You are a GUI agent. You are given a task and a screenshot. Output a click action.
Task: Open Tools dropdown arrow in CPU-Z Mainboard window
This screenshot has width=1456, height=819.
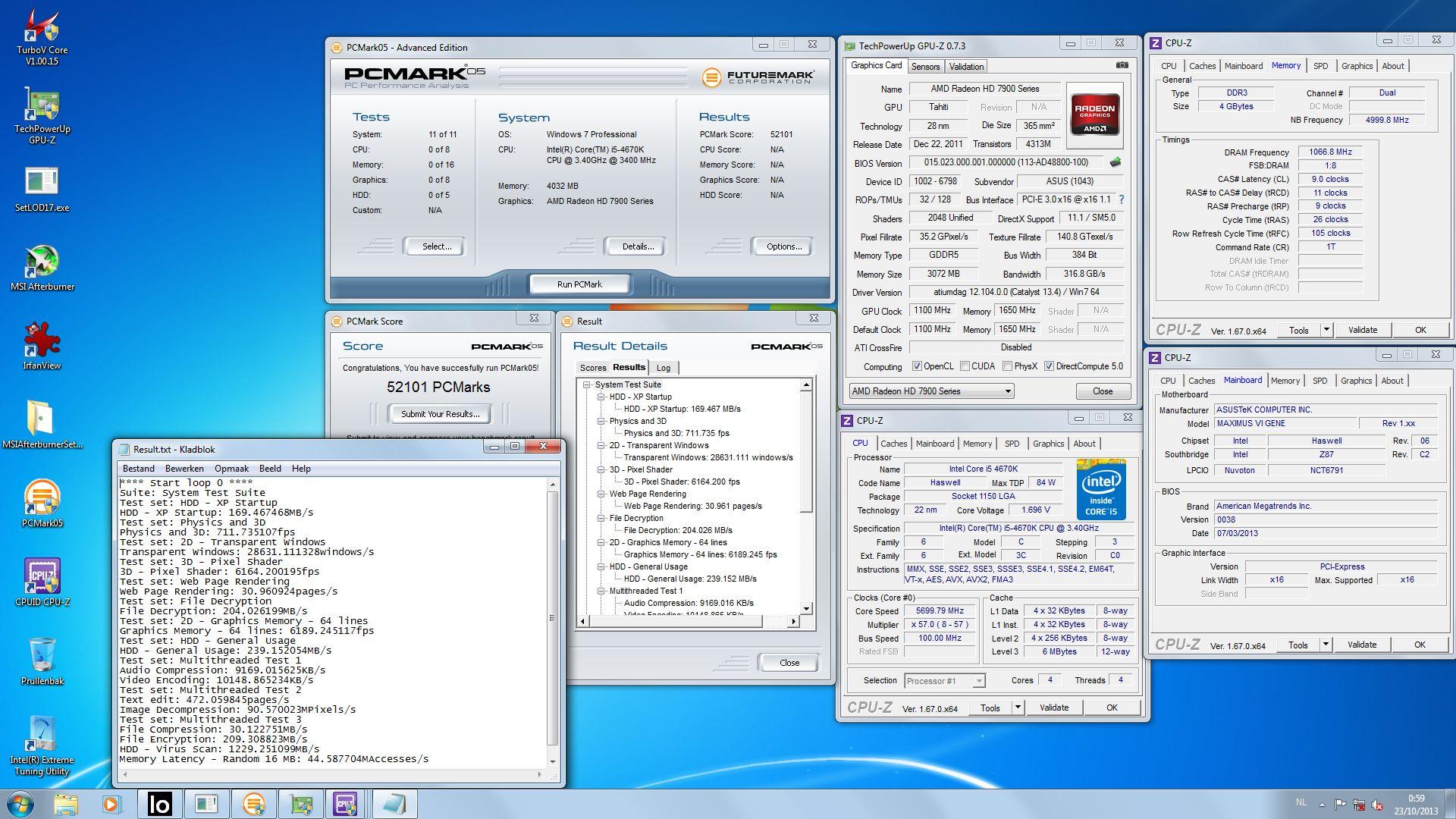click(1326, 645)
